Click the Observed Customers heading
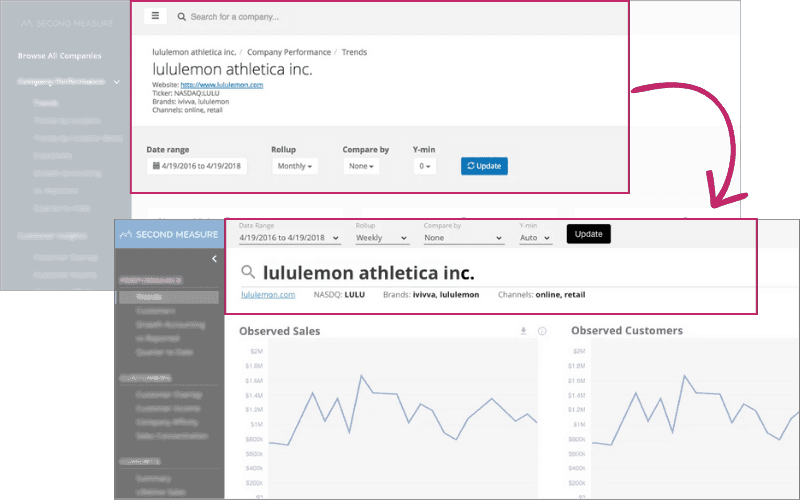Image resolution: width=800 pixels, height=500 pixels. pyautogui.click(x=627, y=331)
